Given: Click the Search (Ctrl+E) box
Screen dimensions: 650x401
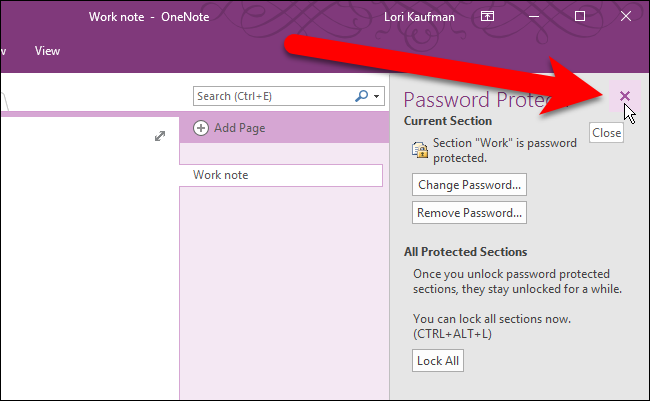Looking at the screenshot, I should pyautogui.click(x=272, y=96).
